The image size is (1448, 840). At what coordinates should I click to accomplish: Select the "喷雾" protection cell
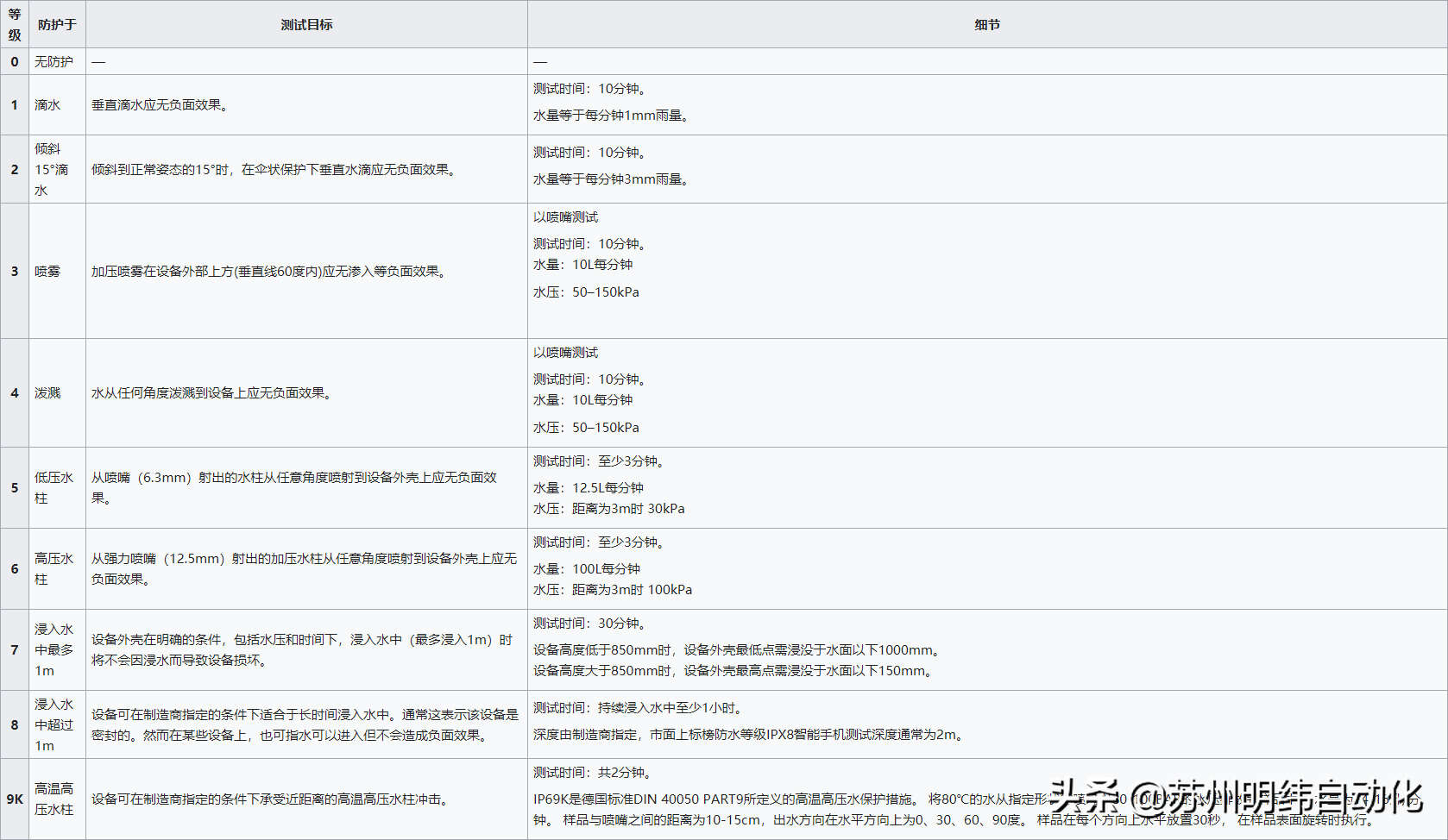tap(47, 272)
